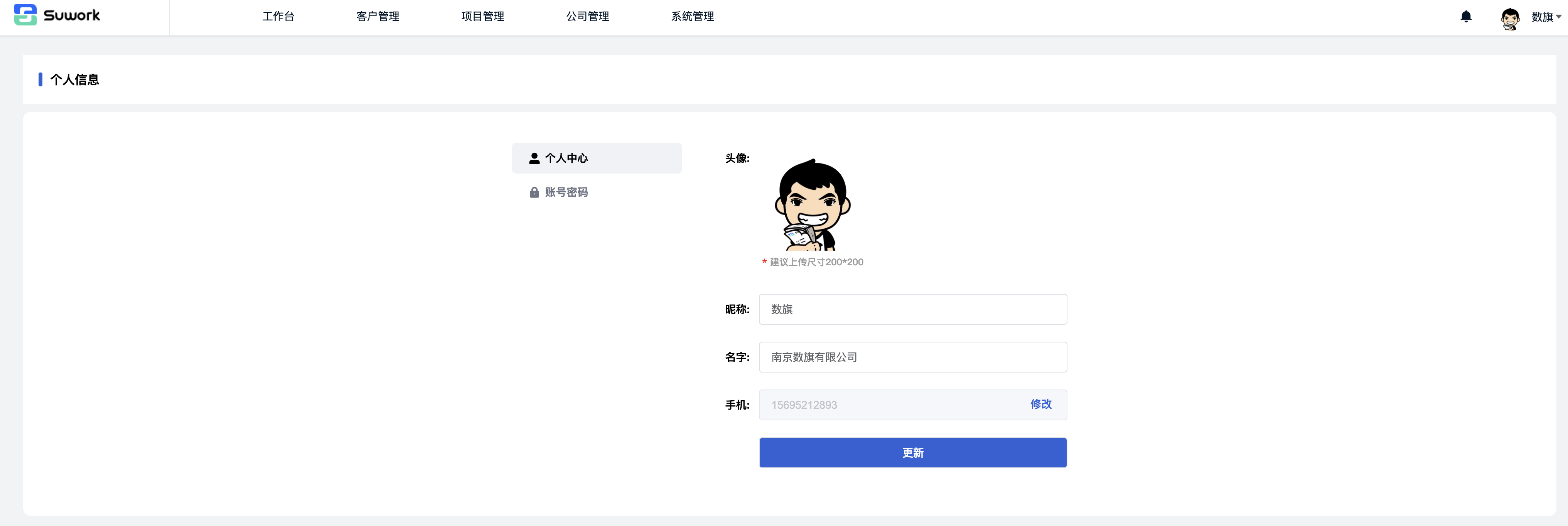Click the 昵称 label
This screenshot has width=1568, height=526.
737,309
